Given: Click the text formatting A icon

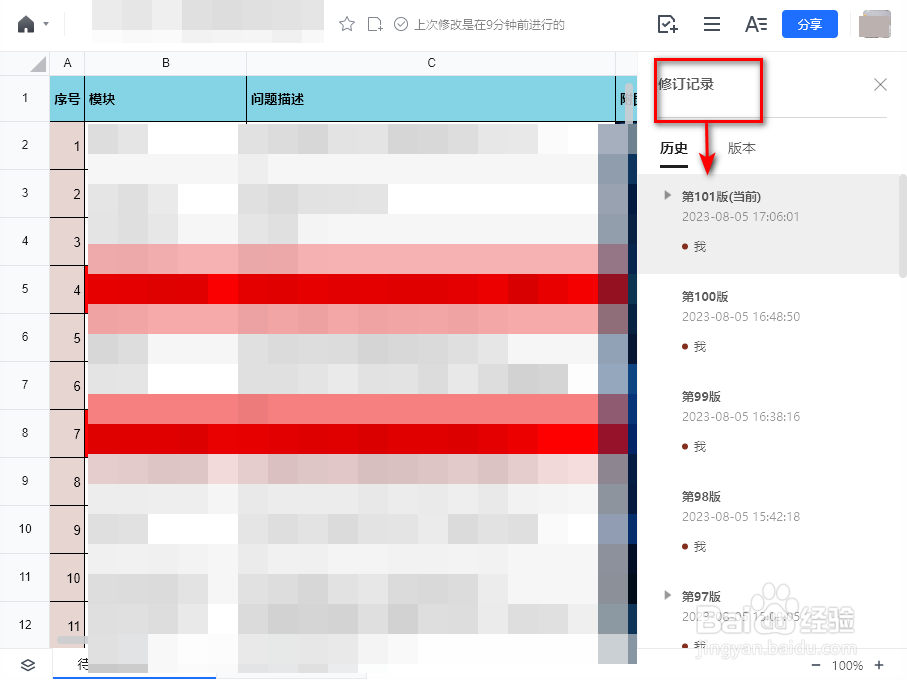Looking at the screenshot, I should (756, 24).
